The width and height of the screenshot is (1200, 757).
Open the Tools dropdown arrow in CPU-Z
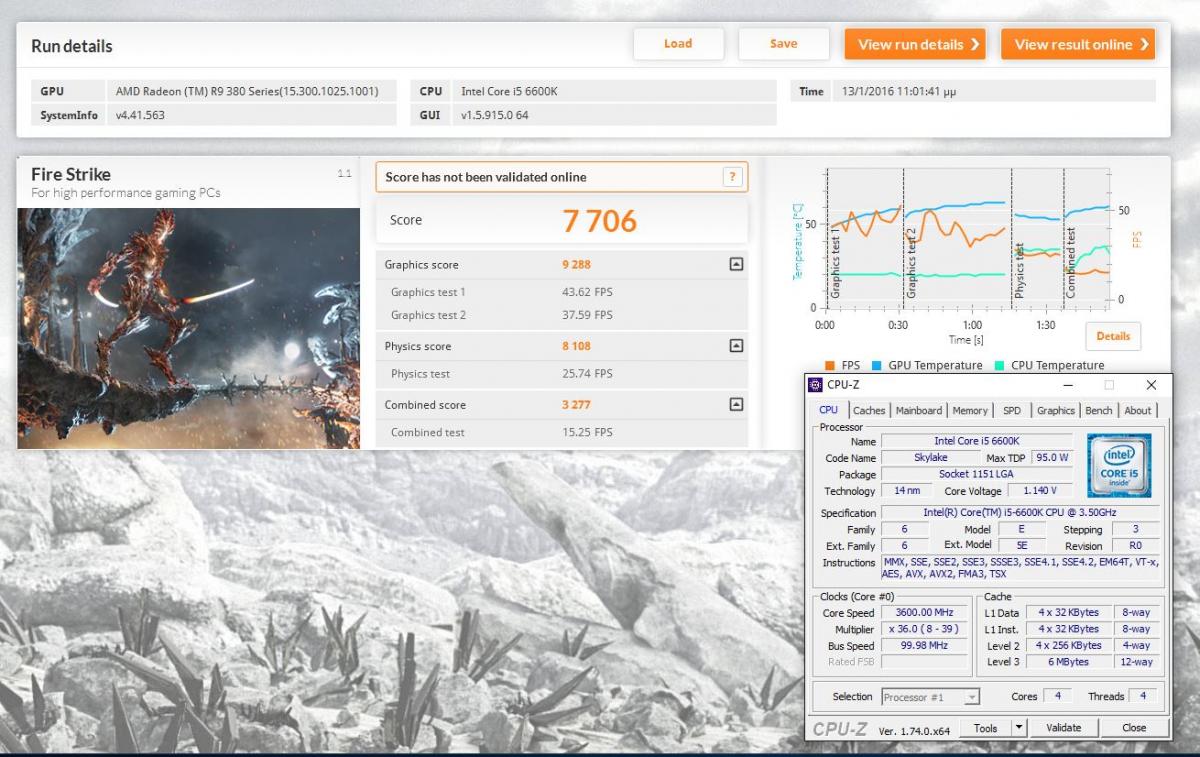1019,728
